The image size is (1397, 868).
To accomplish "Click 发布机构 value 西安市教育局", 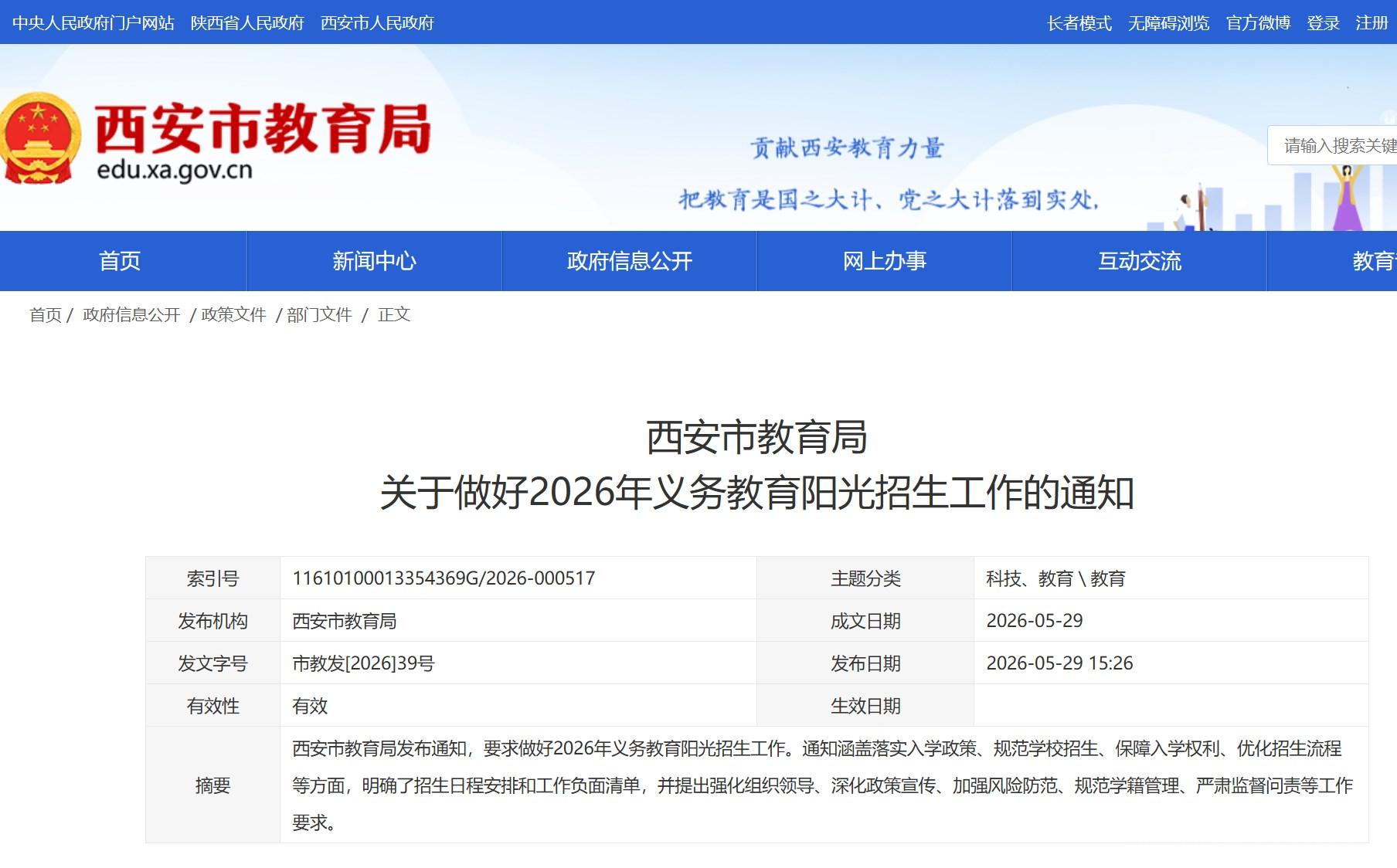I will click(x=345, y=621).
